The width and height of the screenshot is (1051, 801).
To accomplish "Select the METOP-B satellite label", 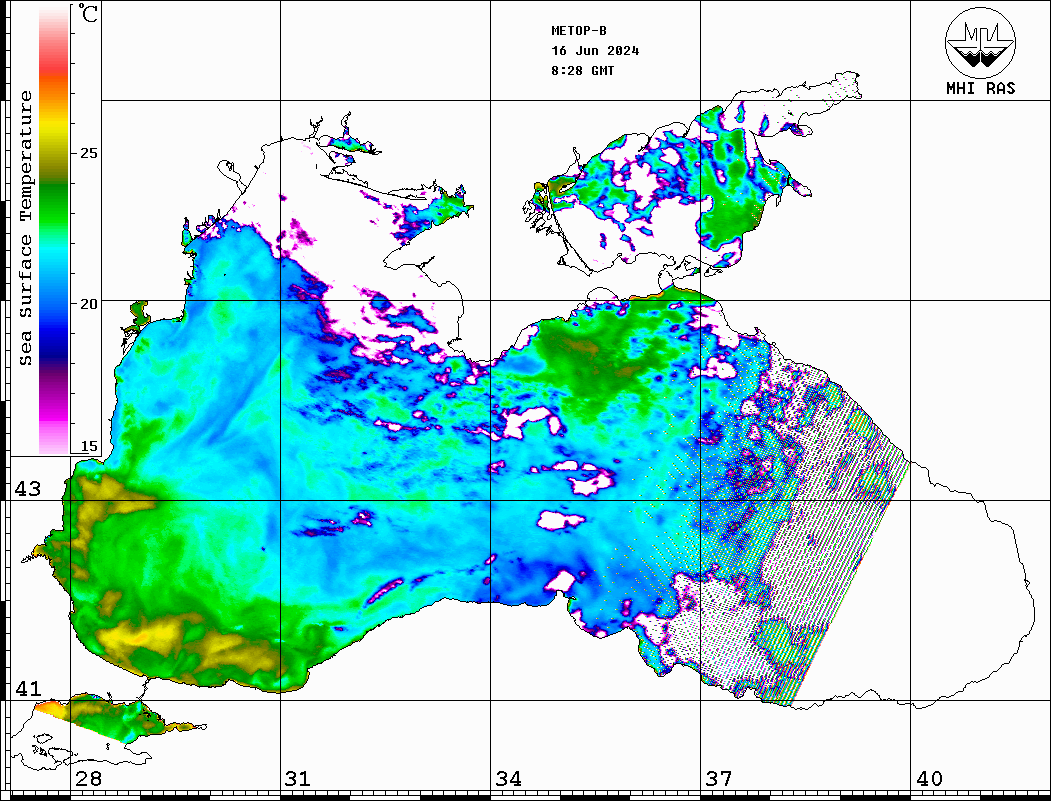I will tap(579, 31).
